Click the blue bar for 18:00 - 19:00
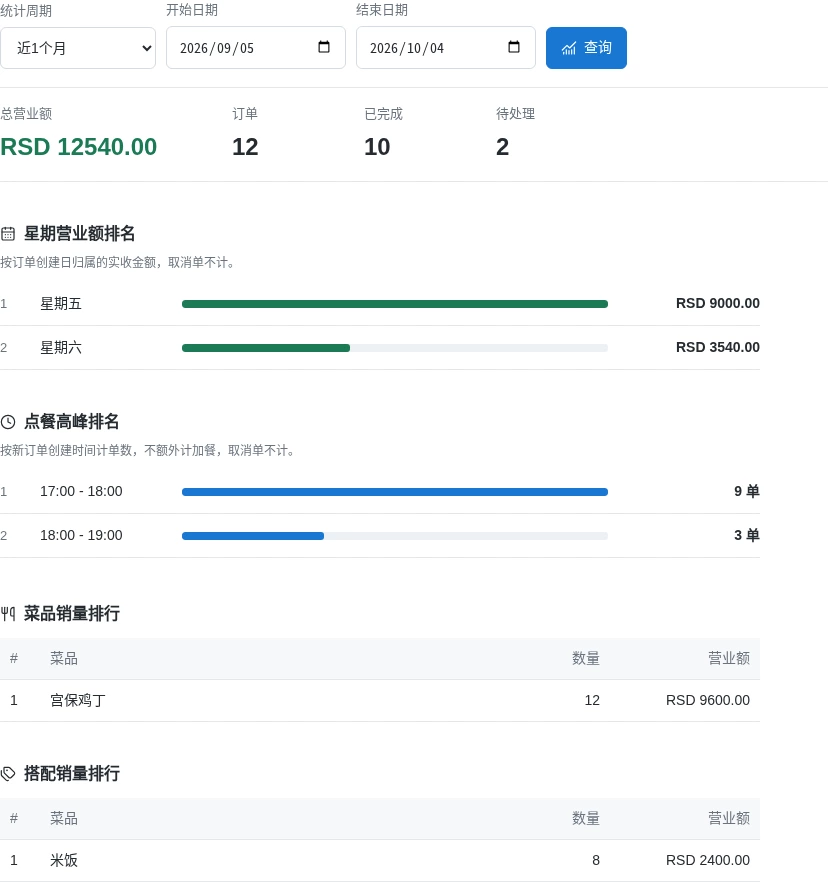The height and width of the screenshot is (882, 828). click(253, 536)
